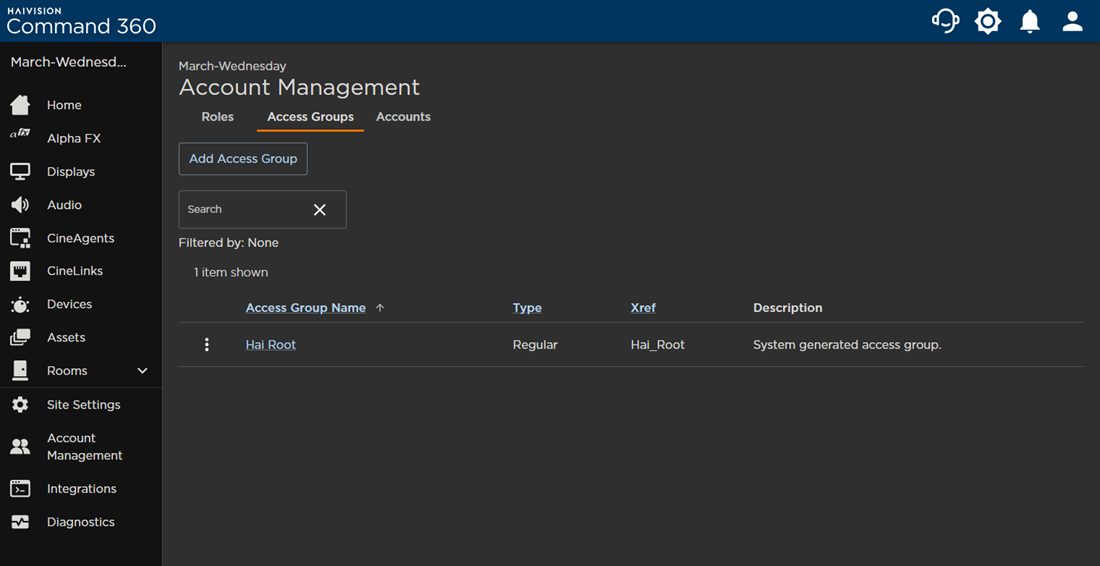The width and height of the screenshot is (1100, 566).
Task: Click the Integrations terminal icon
Action: (x=20, y=489)
